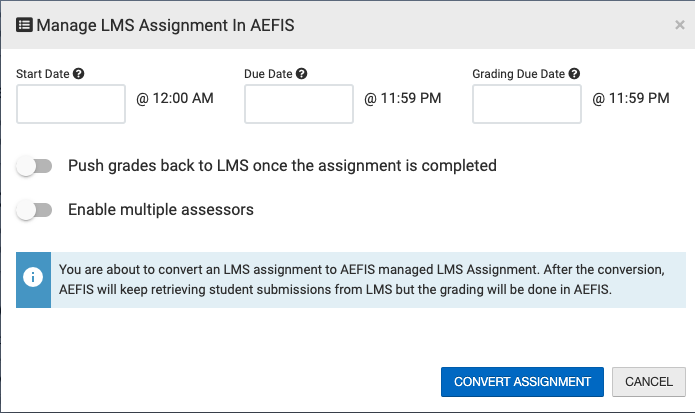Click the Grading Due Date help icon

click(x=575, y=73)
